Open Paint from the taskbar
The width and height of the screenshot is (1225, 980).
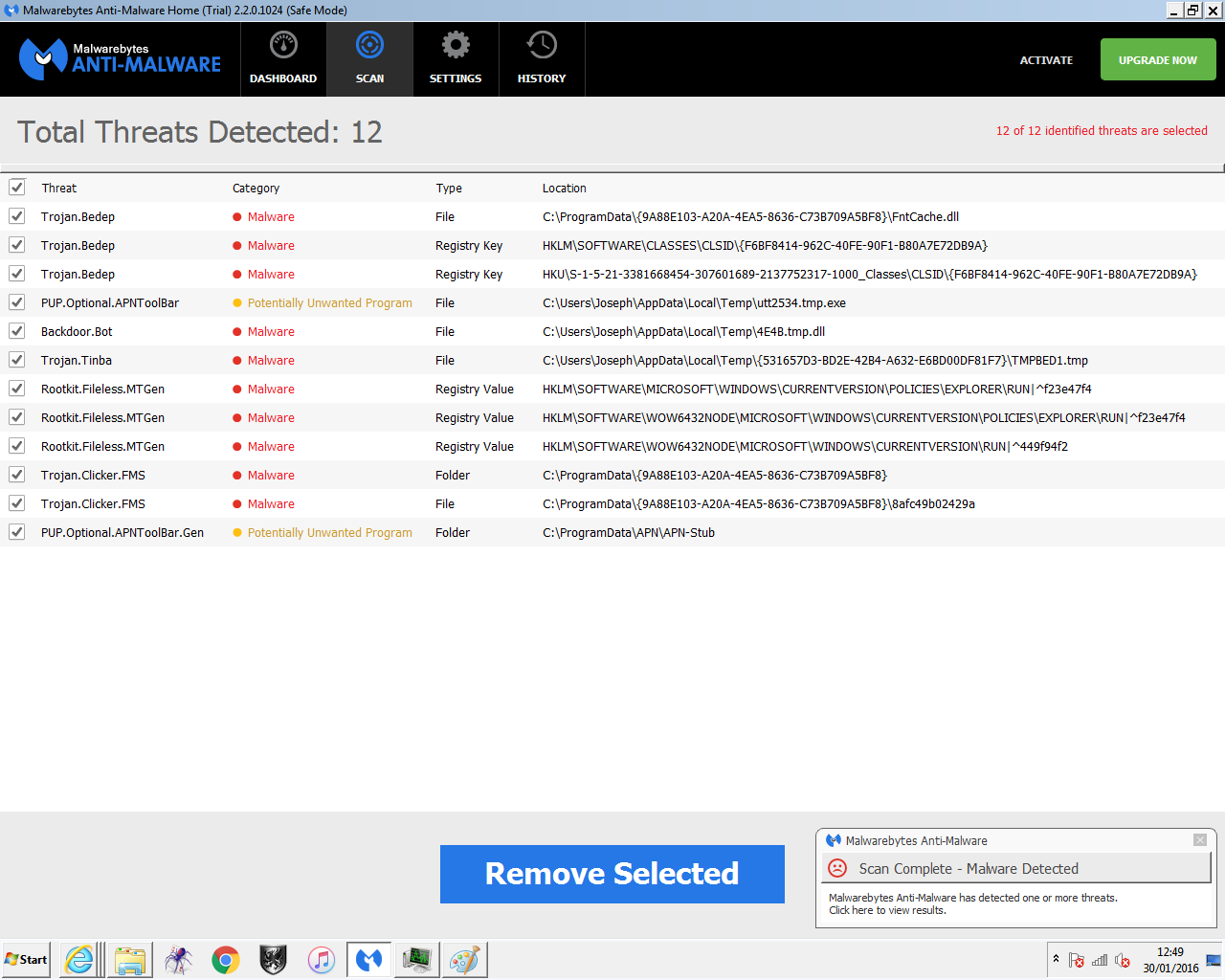tap(465, 960)
